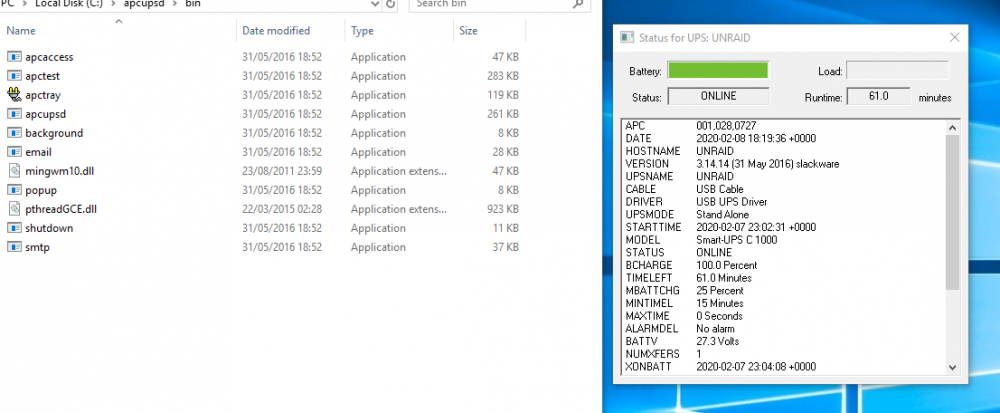Select the popup application icon
Viewport: 1000px width, 413px height.
(14, 190)
